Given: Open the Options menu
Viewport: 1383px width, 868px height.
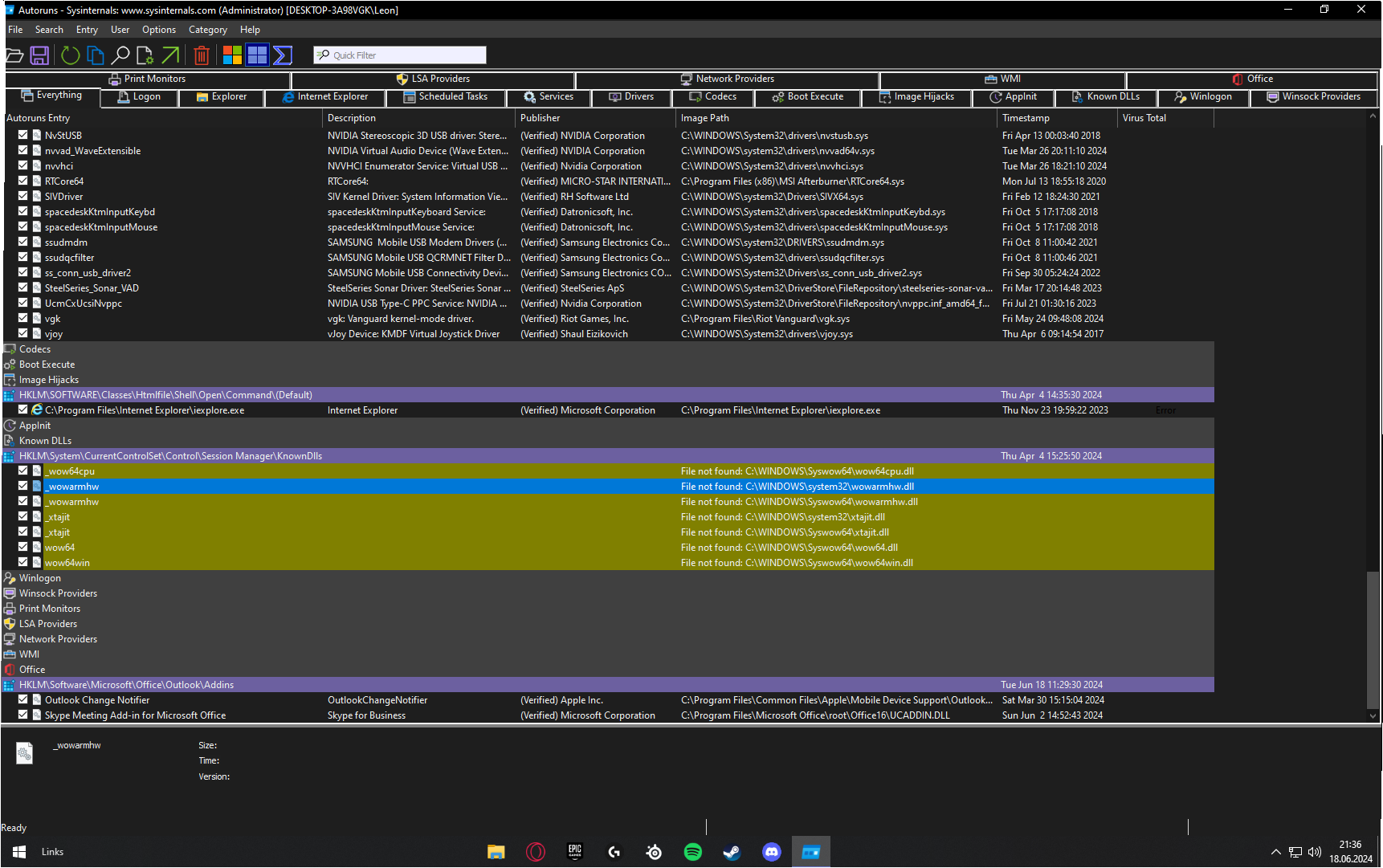Looking at the screenshot, I should [159, 30].
